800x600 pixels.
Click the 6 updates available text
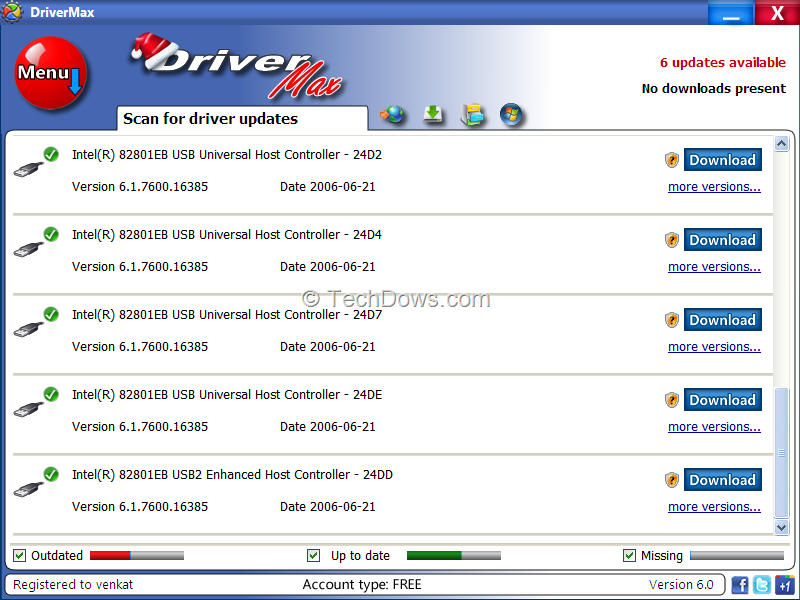point(723,62)
